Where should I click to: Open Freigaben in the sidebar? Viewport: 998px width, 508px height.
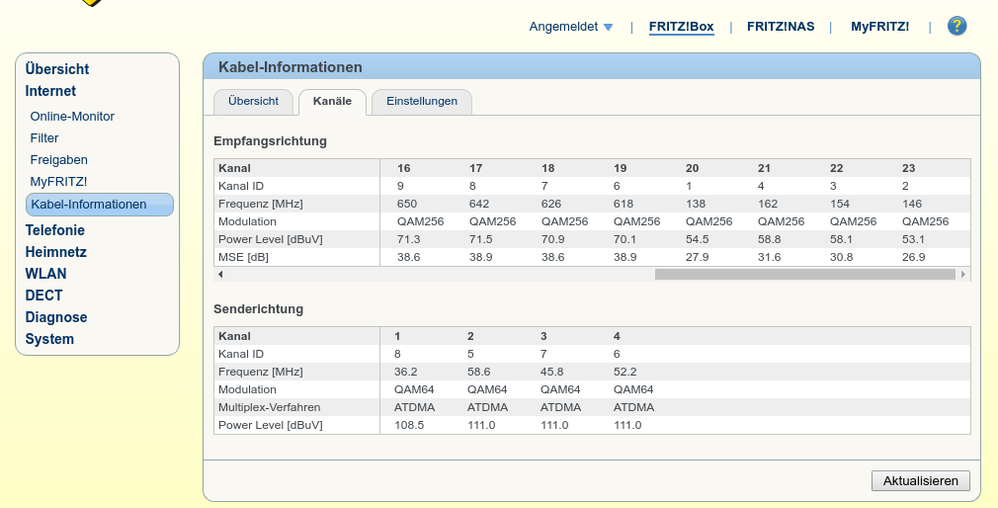pos(59,160)
